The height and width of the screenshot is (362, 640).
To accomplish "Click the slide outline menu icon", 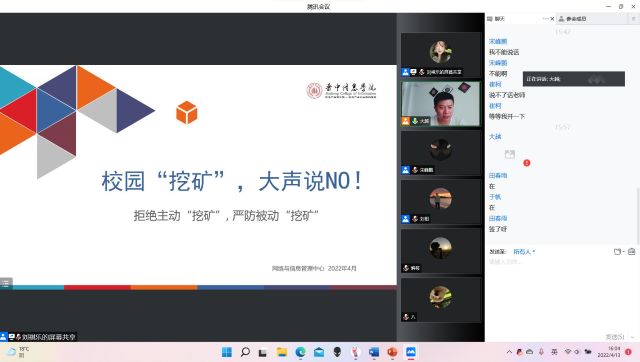I will point(6,283).
